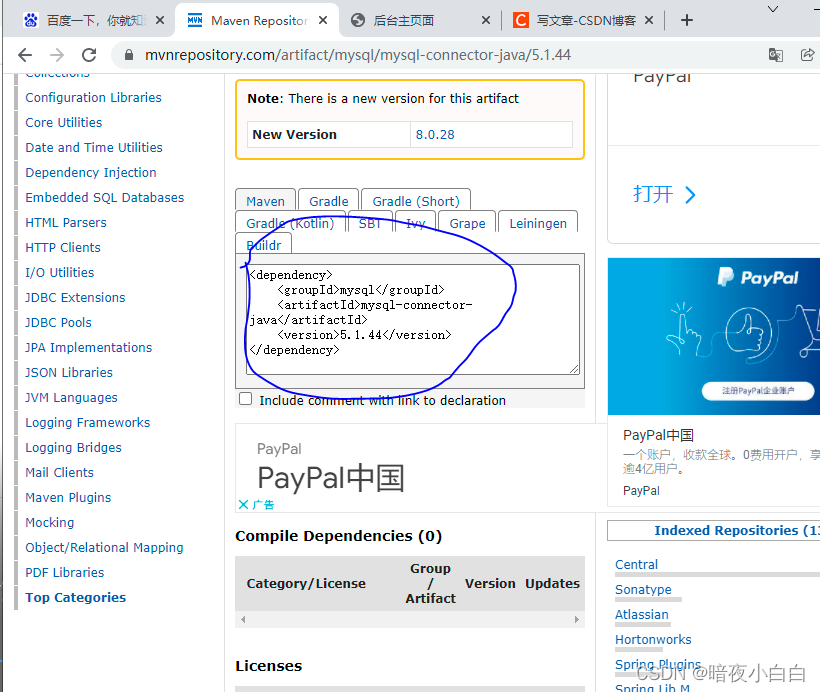Select the Maven dependency tab
The height and width of the screenshot is (692, 820).
(x=266, y=201)
